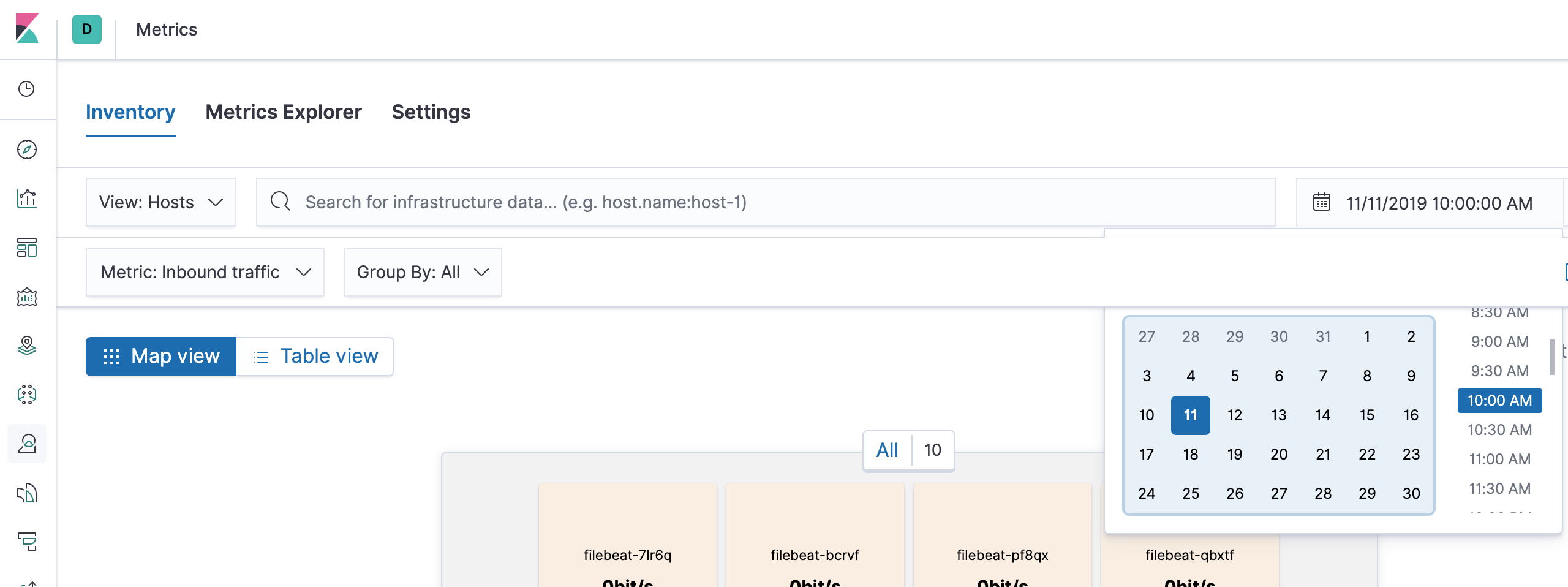Open the Settings tab
Viewport: 1568px width, 587px height.
(431, 112)
